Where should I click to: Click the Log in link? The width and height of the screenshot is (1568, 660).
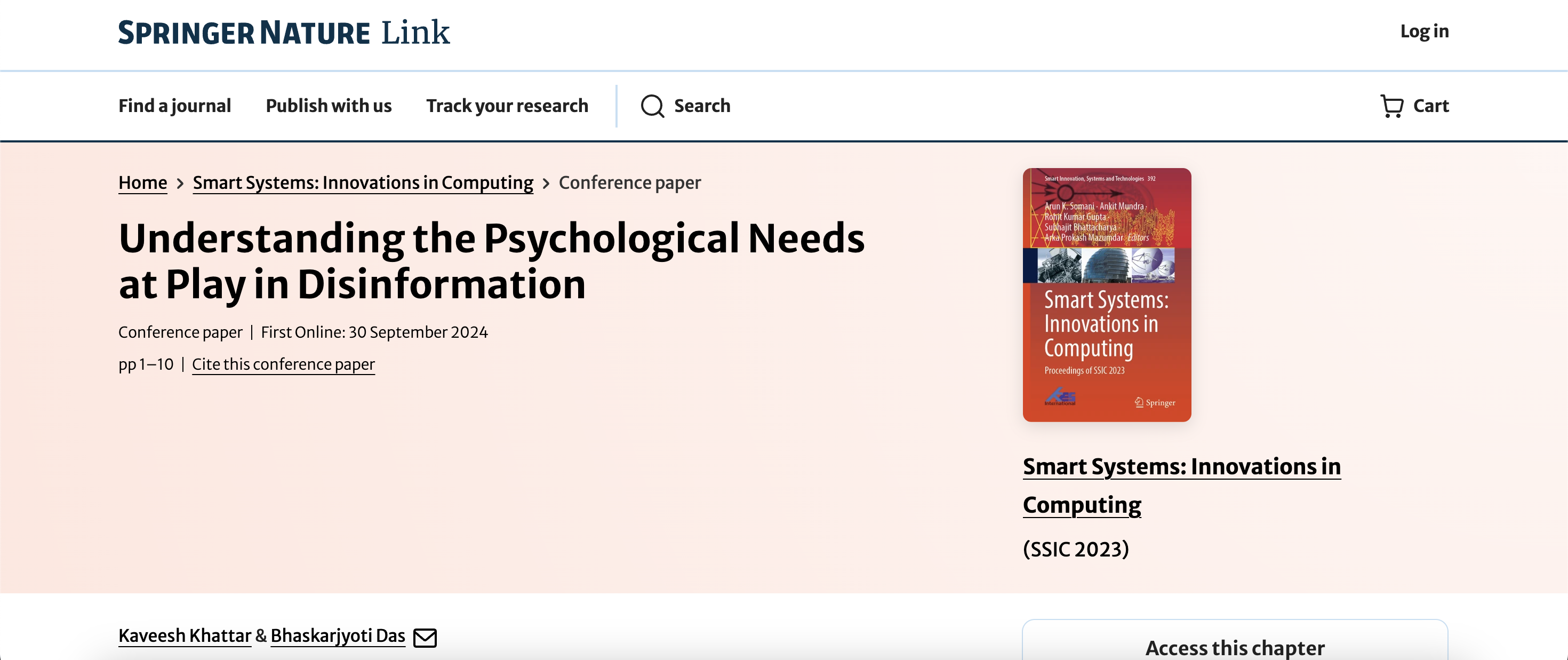tap(1425, 31)
